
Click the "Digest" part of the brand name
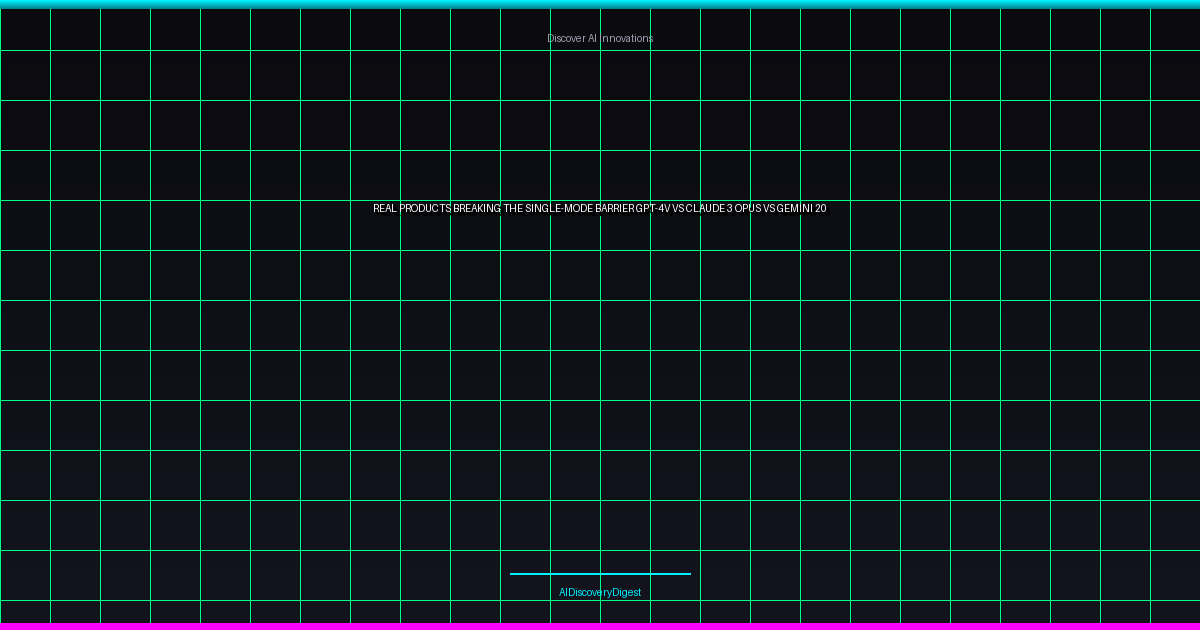pos(626,592)
